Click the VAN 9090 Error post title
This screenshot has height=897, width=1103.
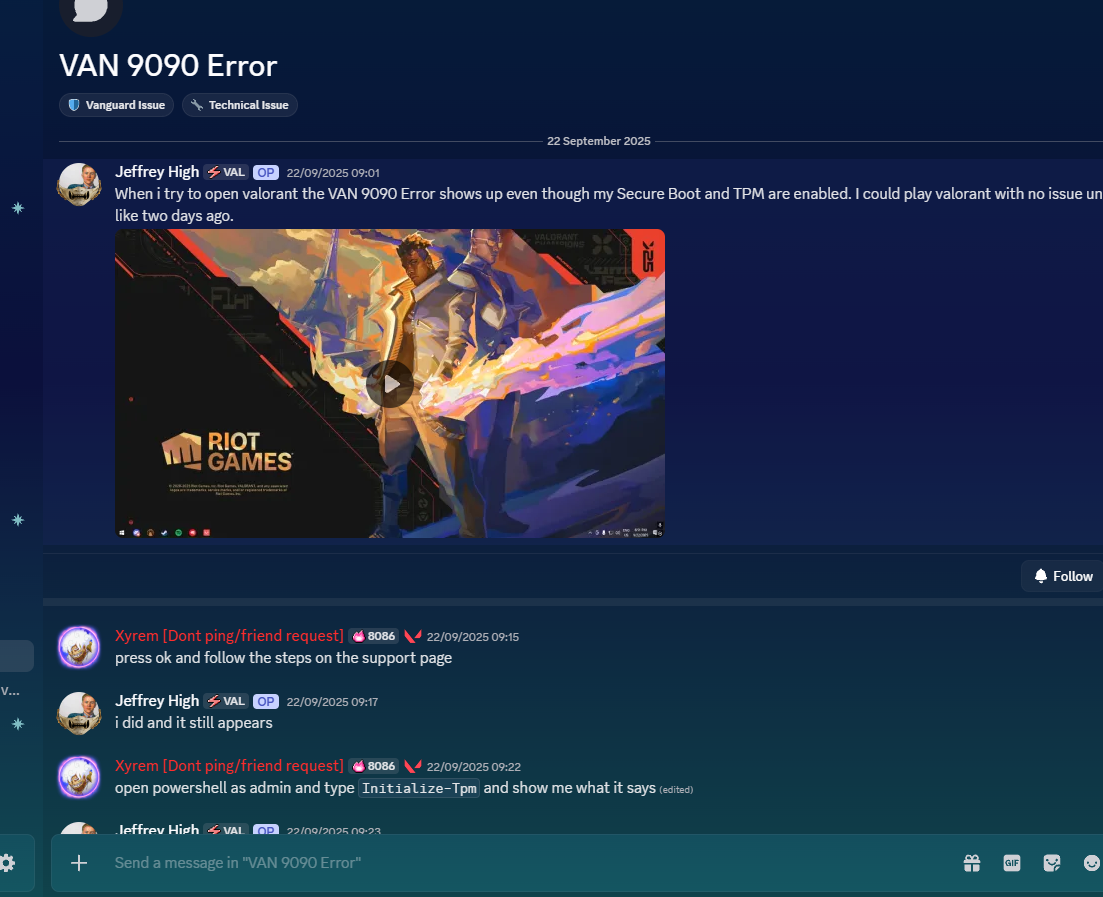tap(168, 65)
